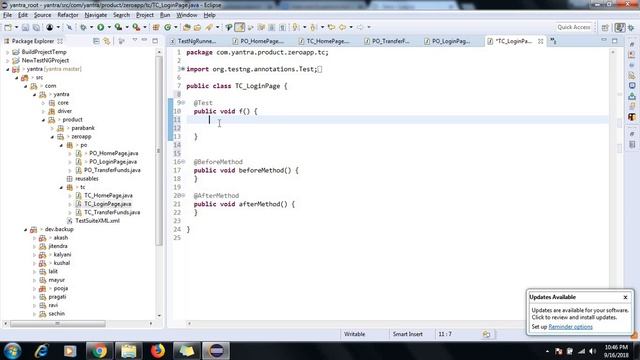Click the Package Explorer vertical scrollbar
The height and width of the screenshot is (360, 640).
pos(159,150)
